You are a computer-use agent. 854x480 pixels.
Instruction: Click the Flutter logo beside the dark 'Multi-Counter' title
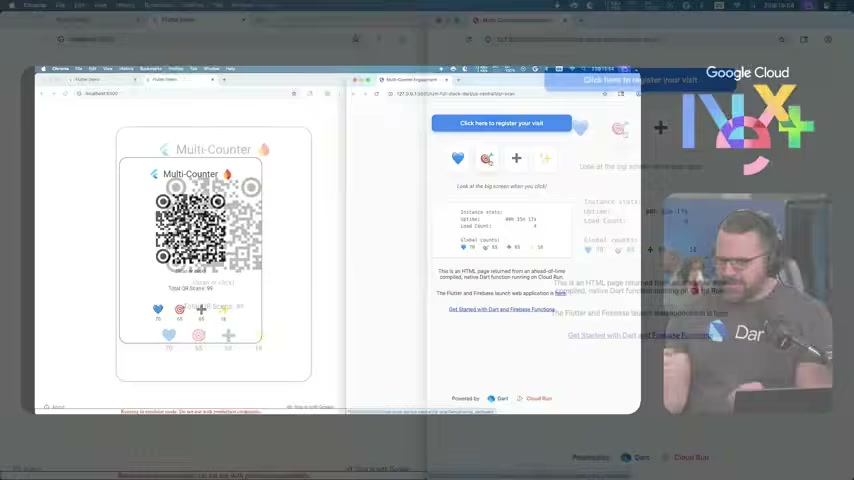(x=155, y=174)
